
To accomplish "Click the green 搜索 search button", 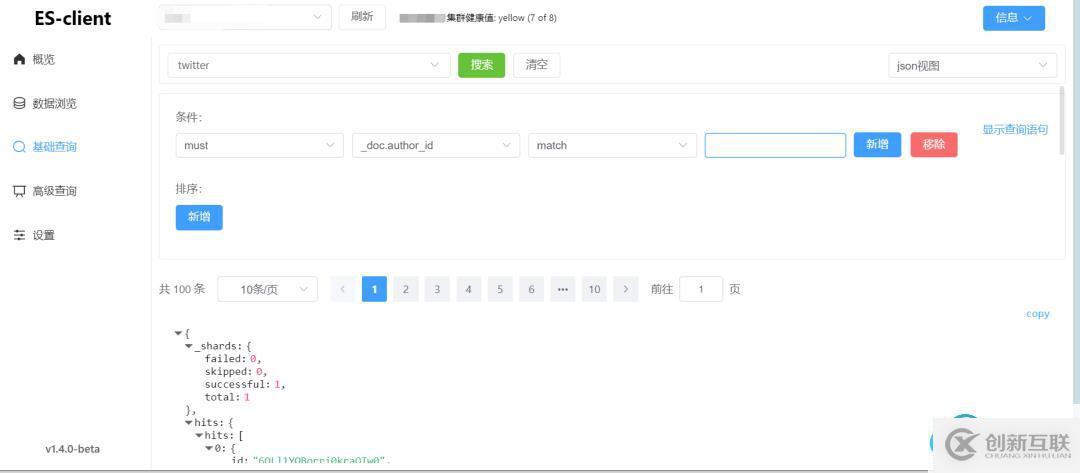I will [481, 65].
